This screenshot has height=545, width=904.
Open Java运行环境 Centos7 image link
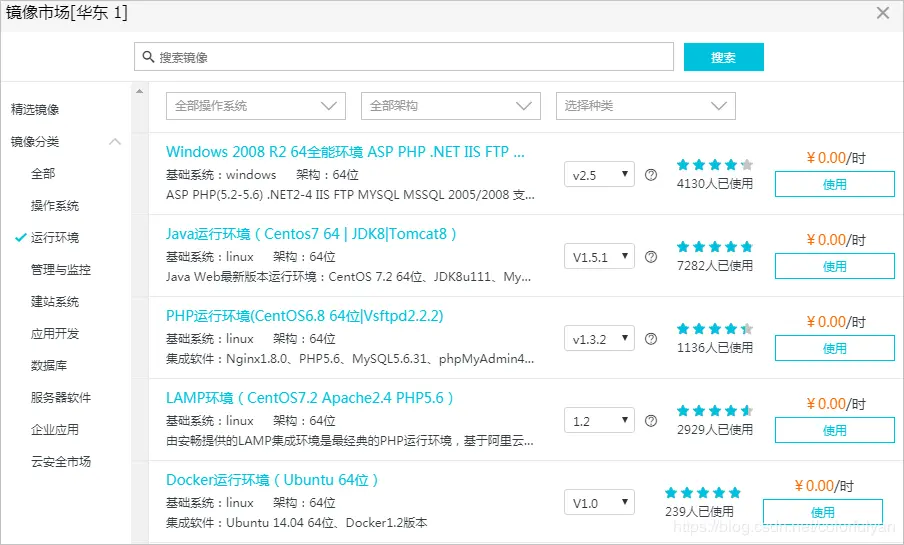coord(311,234)
